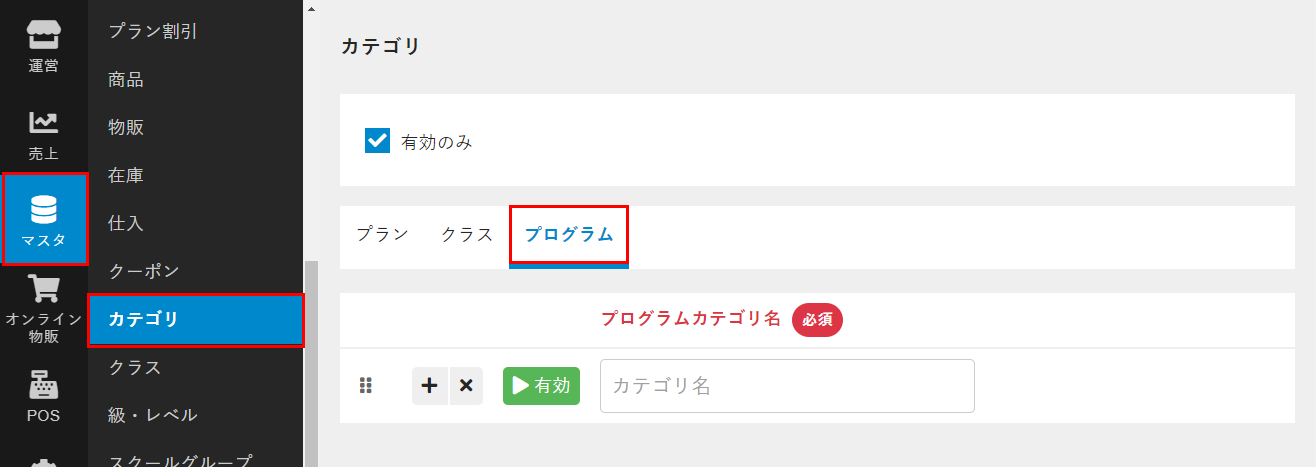Switch to the プラン tab

click(x=382, y=235)
